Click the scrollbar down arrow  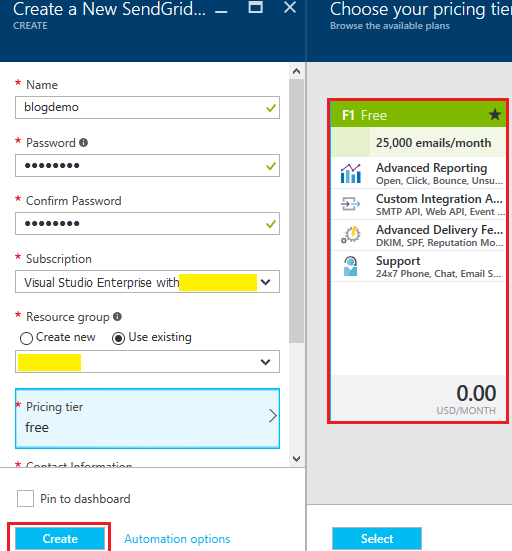click(297, 459)
